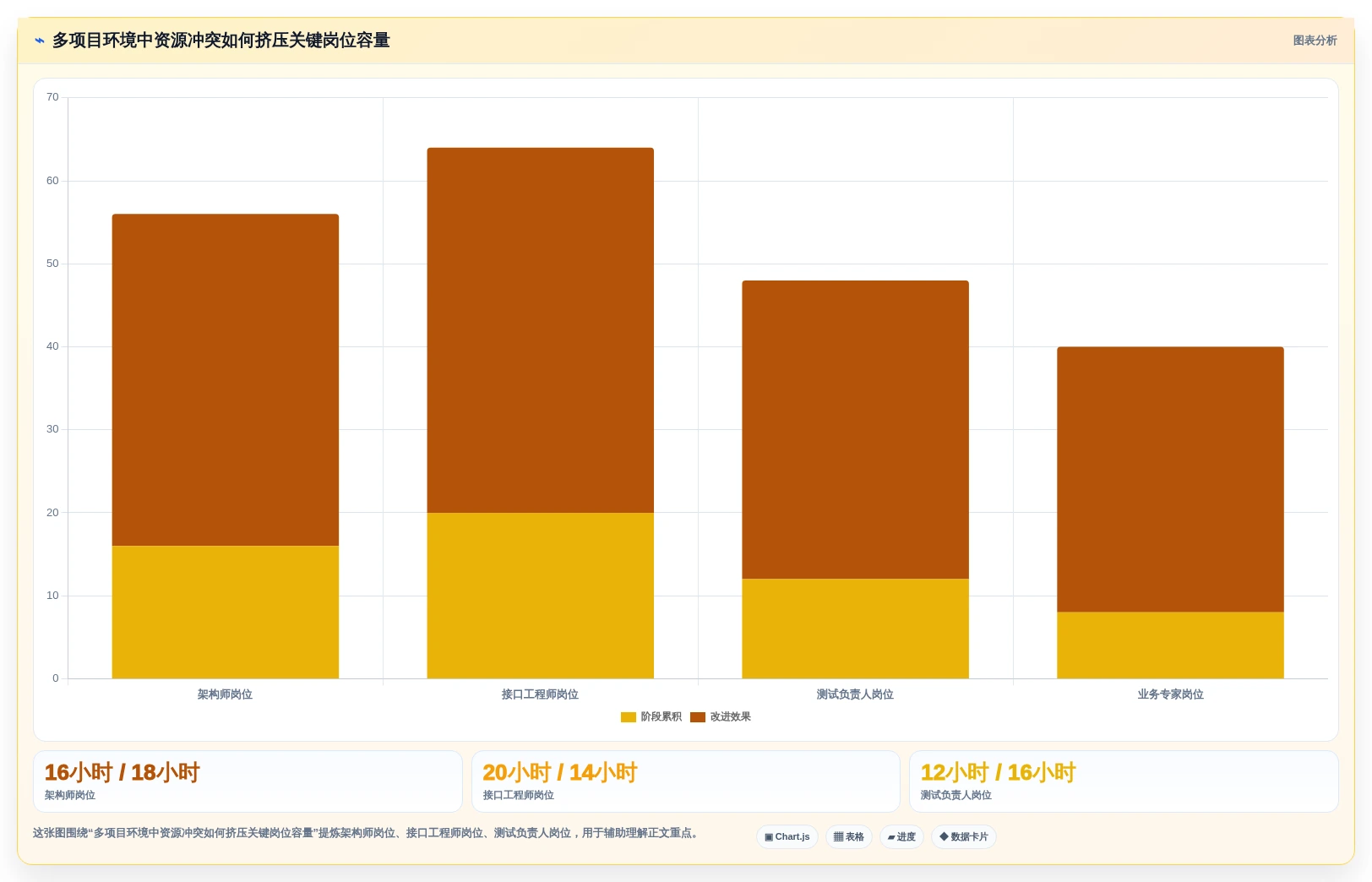Screen dimensions: 1372x882
Task: Click the y-axis value 20
Action: tap(52, 513)
